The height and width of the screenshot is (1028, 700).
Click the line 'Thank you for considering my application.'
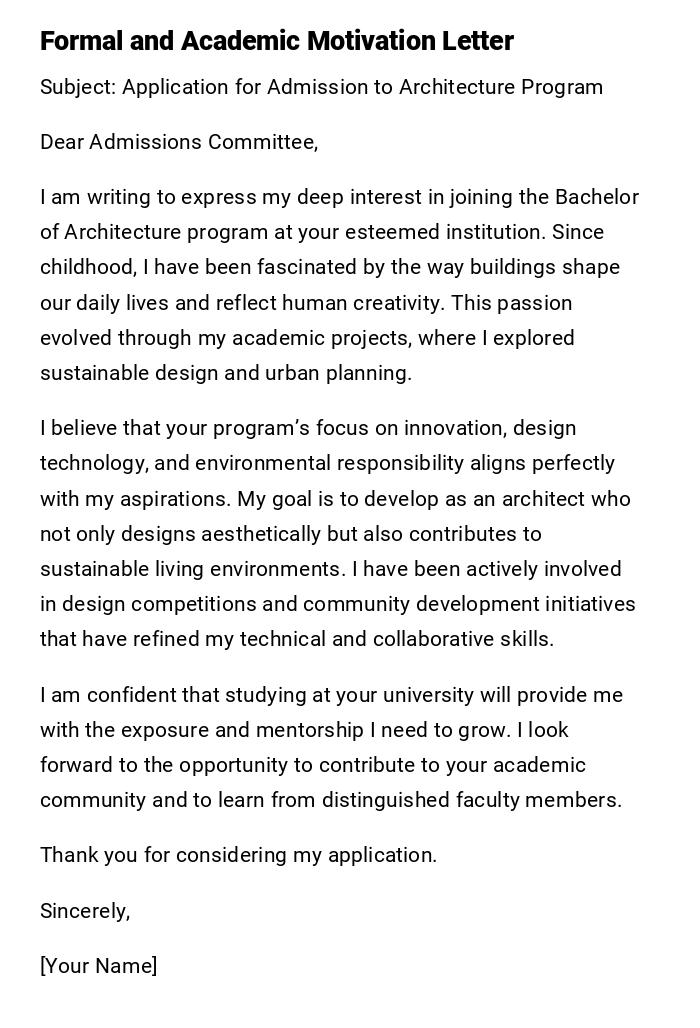point(238,855)
